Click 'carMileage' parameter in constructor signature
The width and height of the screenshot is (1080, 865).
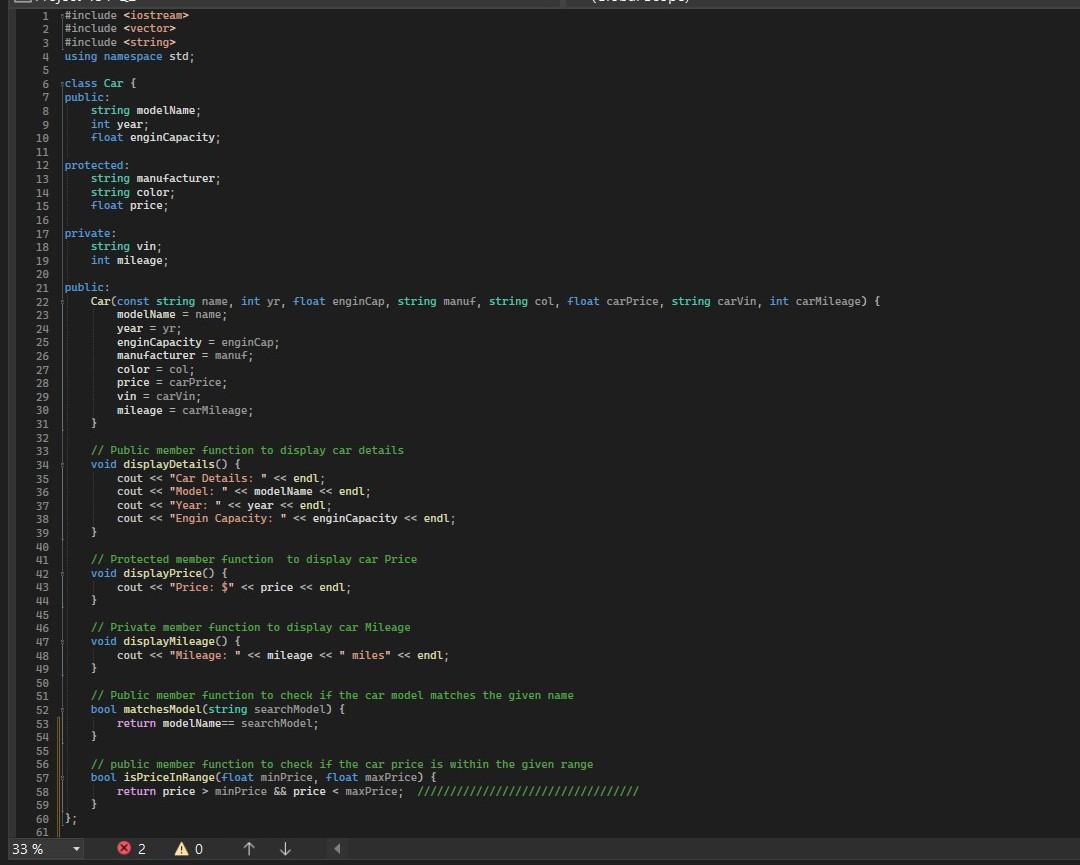click(x=828, y=301)
